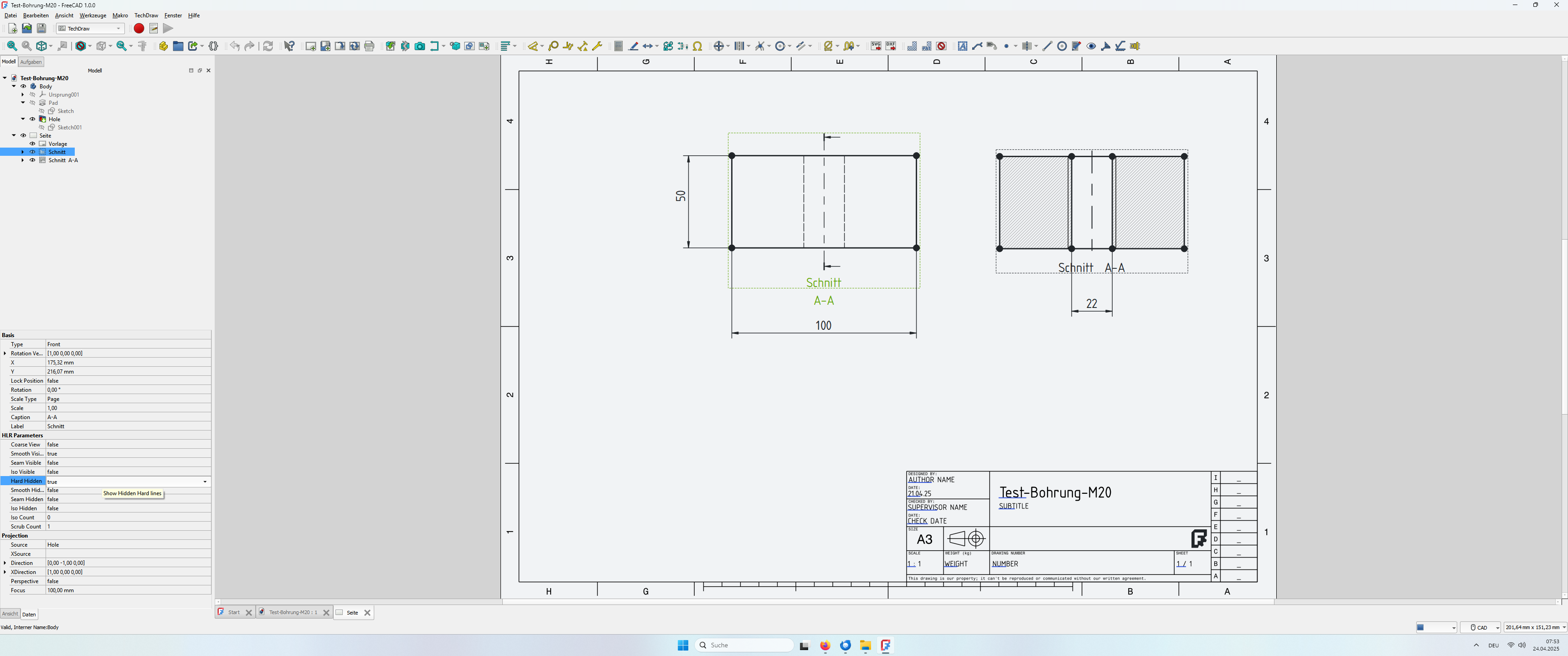Expand the Schnitt A-A tree node
The width and height of the screenshot is (1568, 656).
tap(23, 160)
